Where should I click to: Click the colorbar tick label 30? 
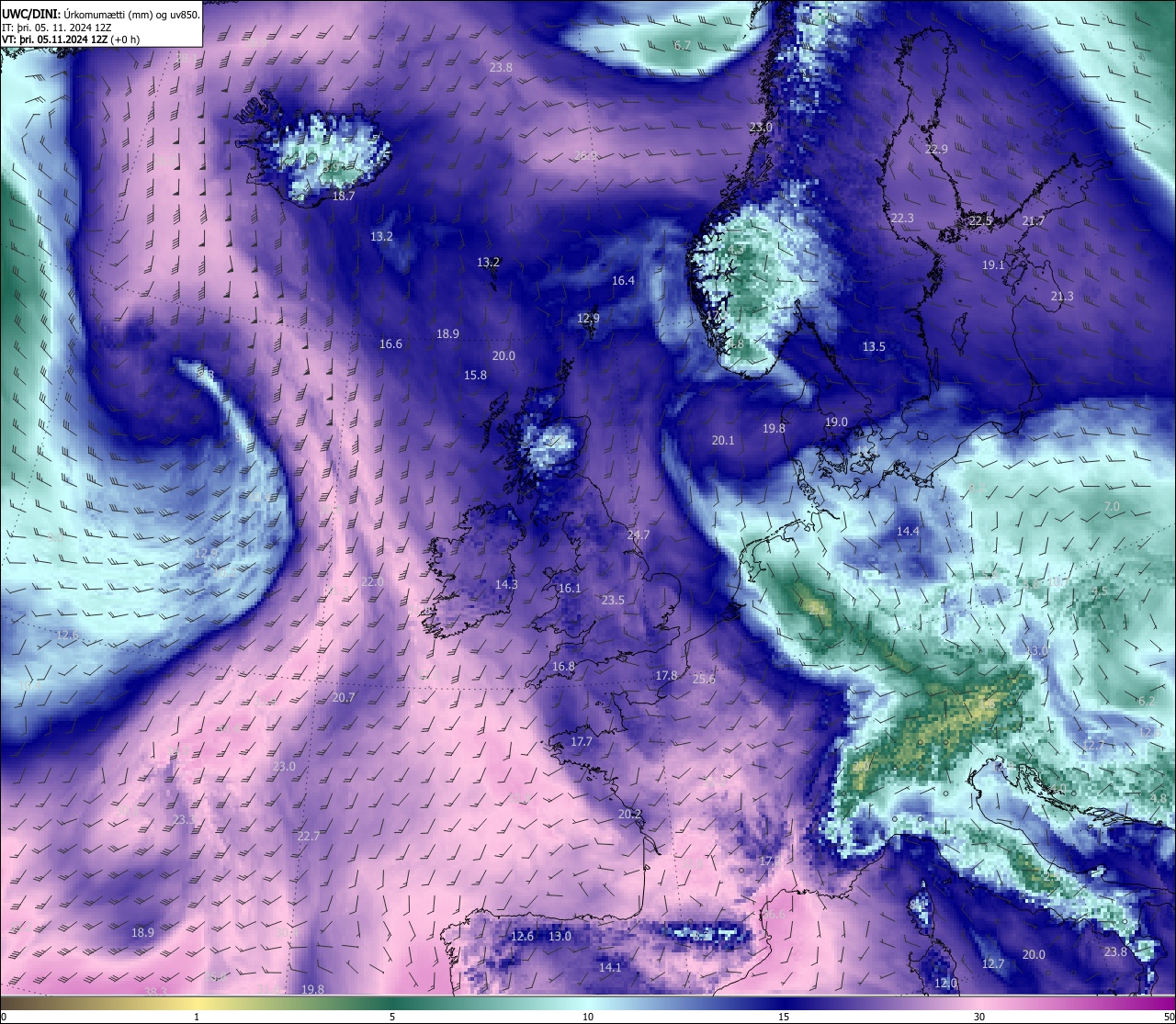coord(979,1017)
